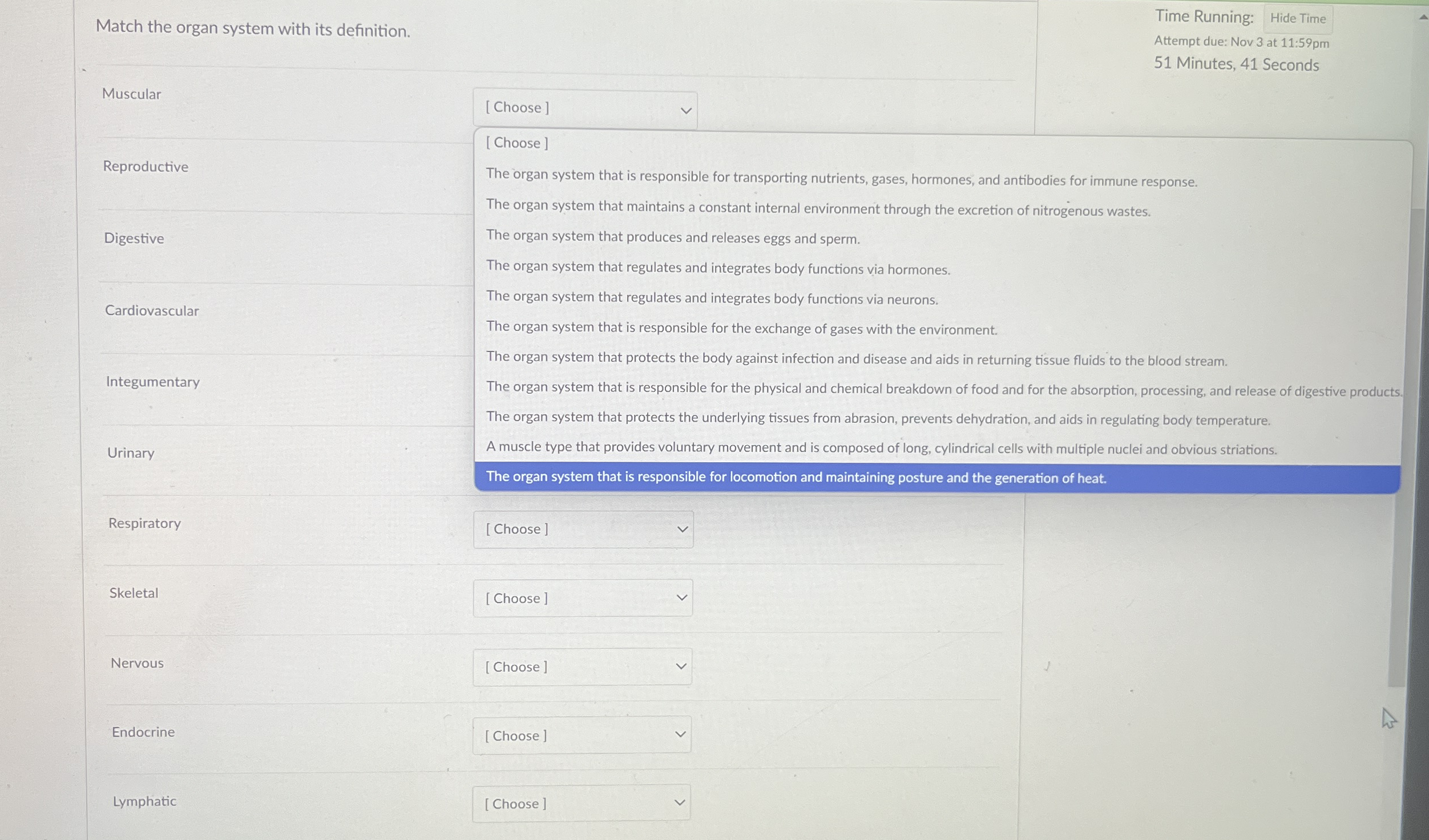Pick option about protecting against infection and disease
This screenshot has width=1429, height=840.
point(856,359)
